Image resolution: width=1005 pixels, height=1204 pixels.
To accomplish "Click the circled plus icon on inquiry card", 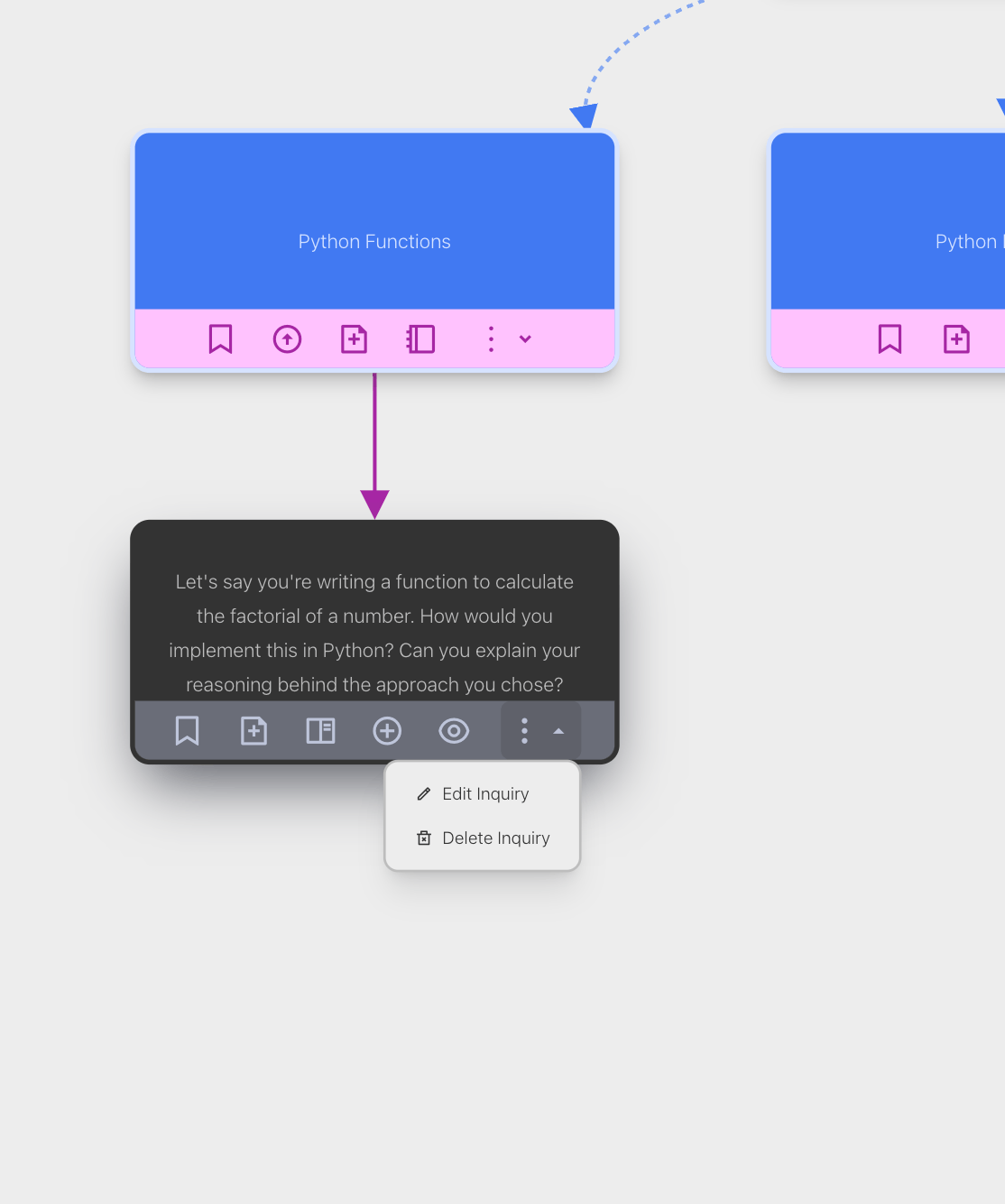I will coord(387,731).
